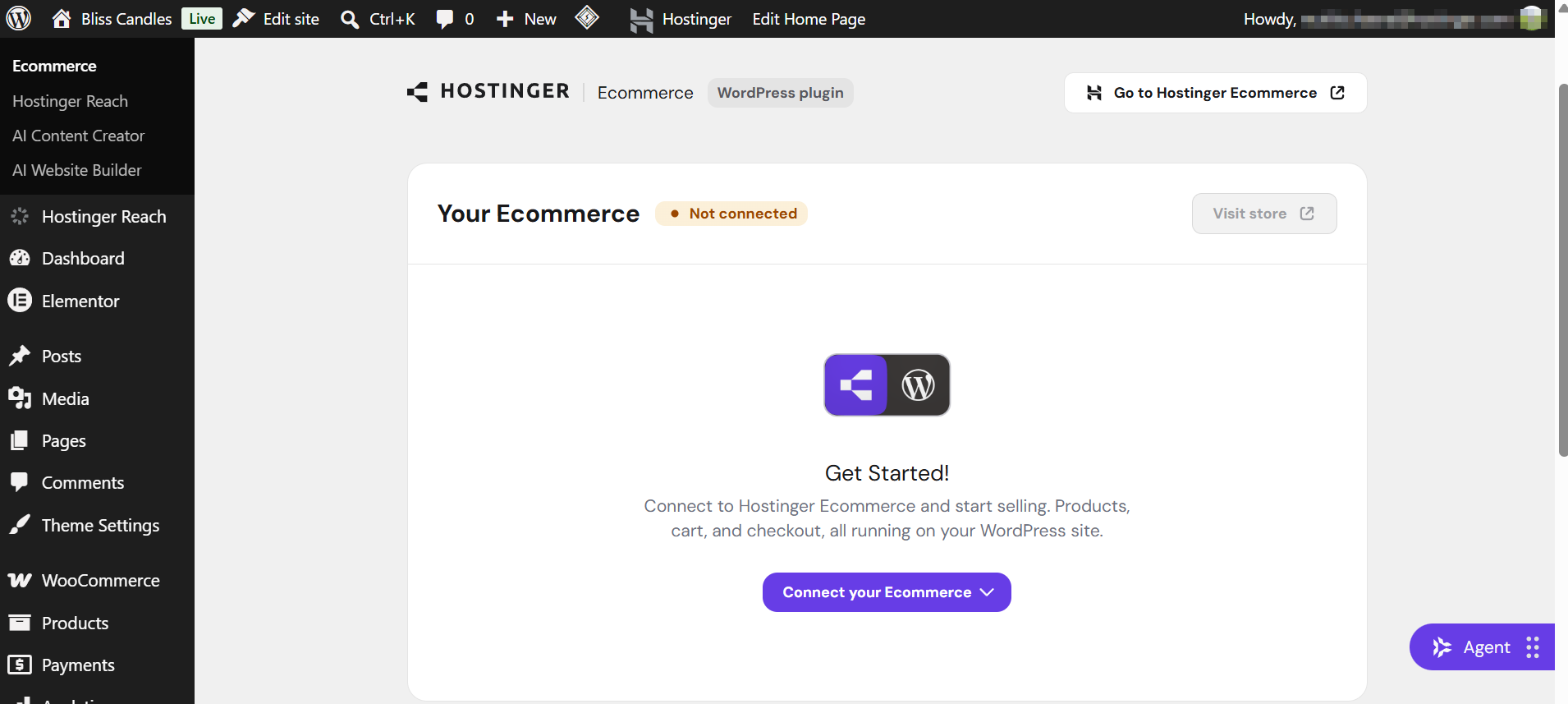
Task: Click the Products archive icon
Action: pos(20,623)
